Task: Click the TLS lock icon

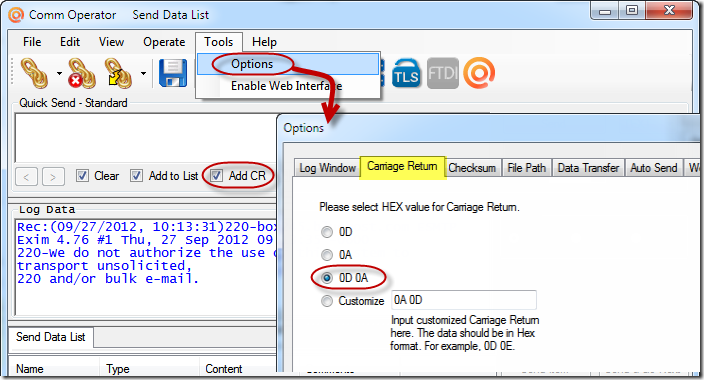Action: (x=406, y=73)
